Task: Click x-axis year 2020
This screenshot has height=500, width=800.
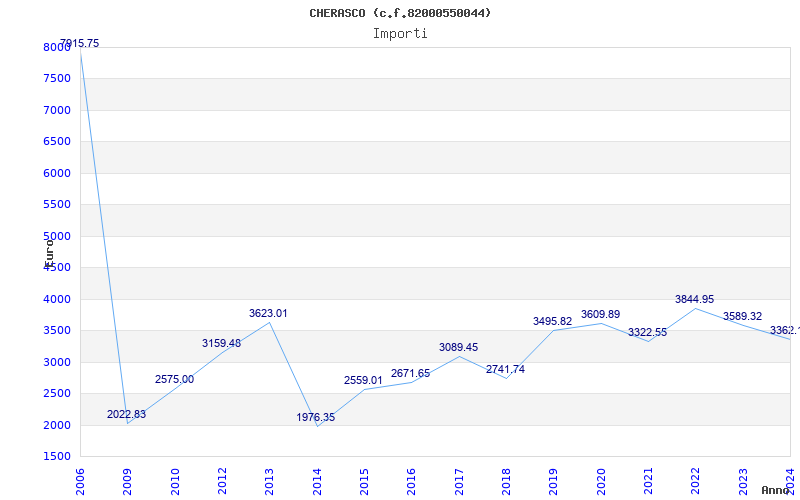Action: (601, 482)
